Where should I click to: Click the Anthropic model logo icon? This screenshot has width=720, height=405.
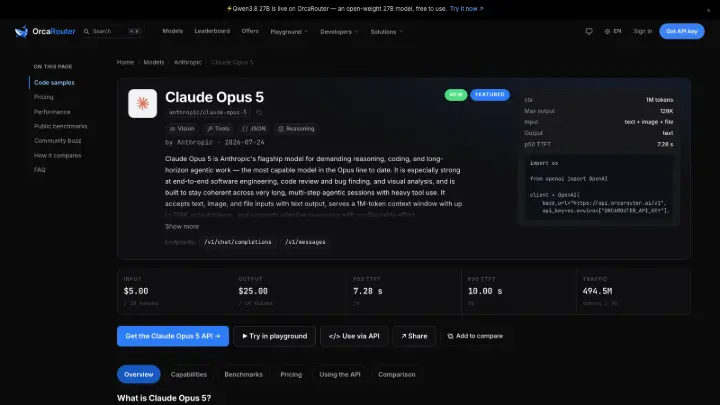point(142,103)
